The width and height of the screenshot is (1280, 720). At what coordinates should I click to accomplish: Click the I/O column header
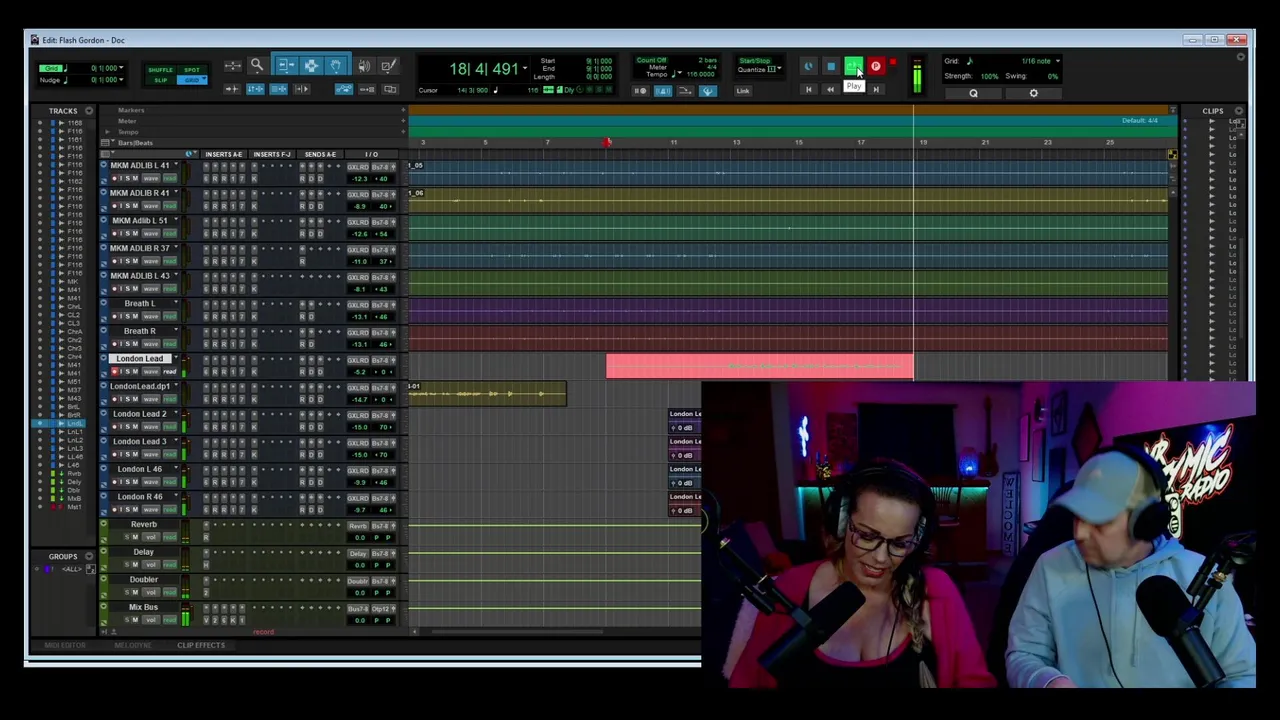point(372,155)
